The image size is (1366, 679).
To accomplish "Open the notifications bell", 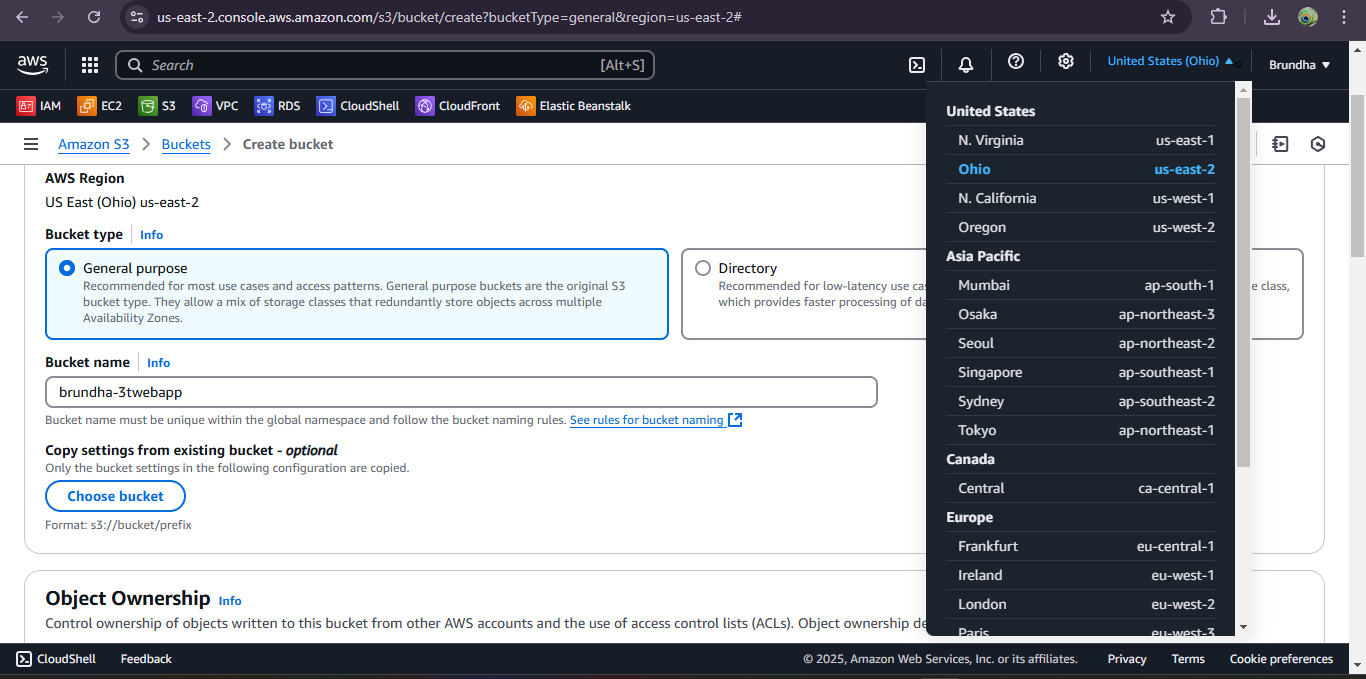I will click(x=966, y=65).
